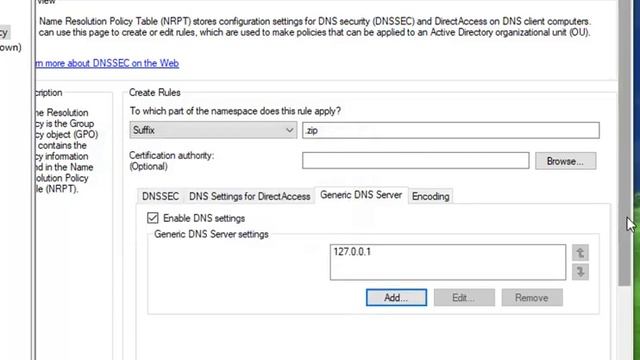Open the Suffix namespace dropdown

[x=213, y=130]
